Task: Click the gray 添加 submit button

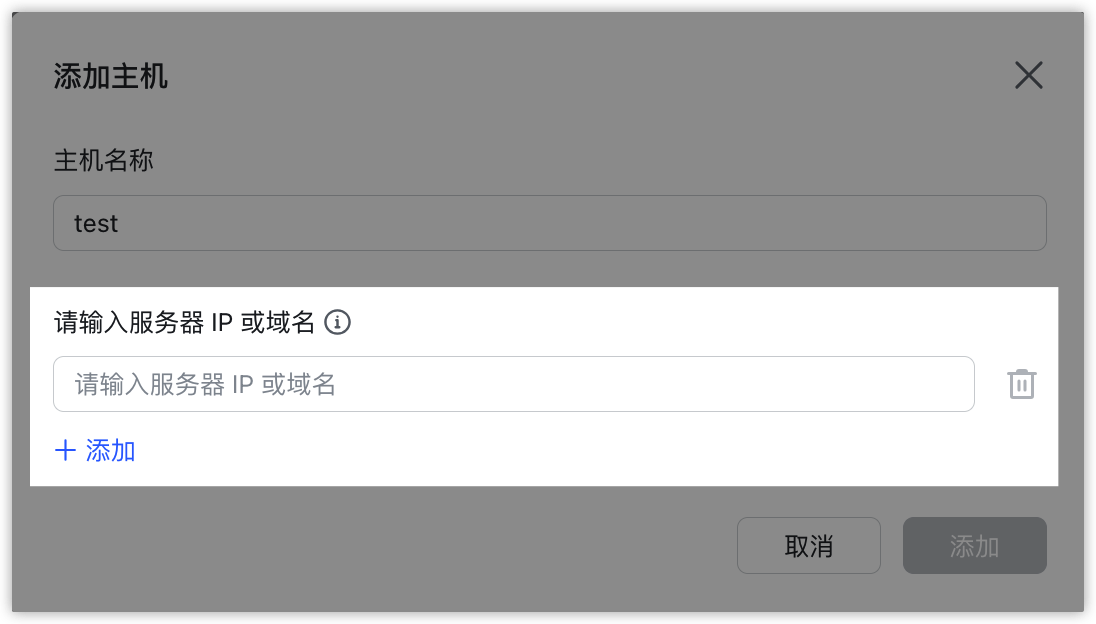Action: point(974,546)
